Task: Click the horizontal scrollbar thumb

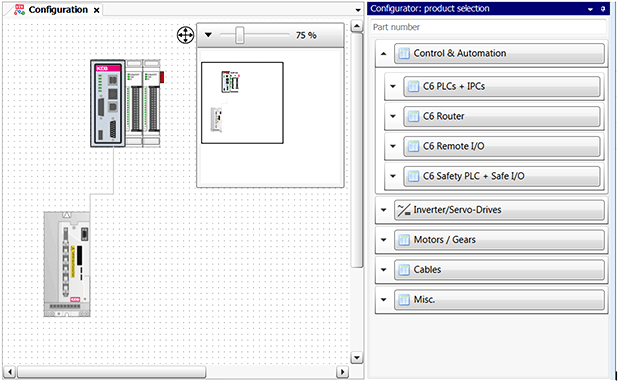Action: click(112, 372)
